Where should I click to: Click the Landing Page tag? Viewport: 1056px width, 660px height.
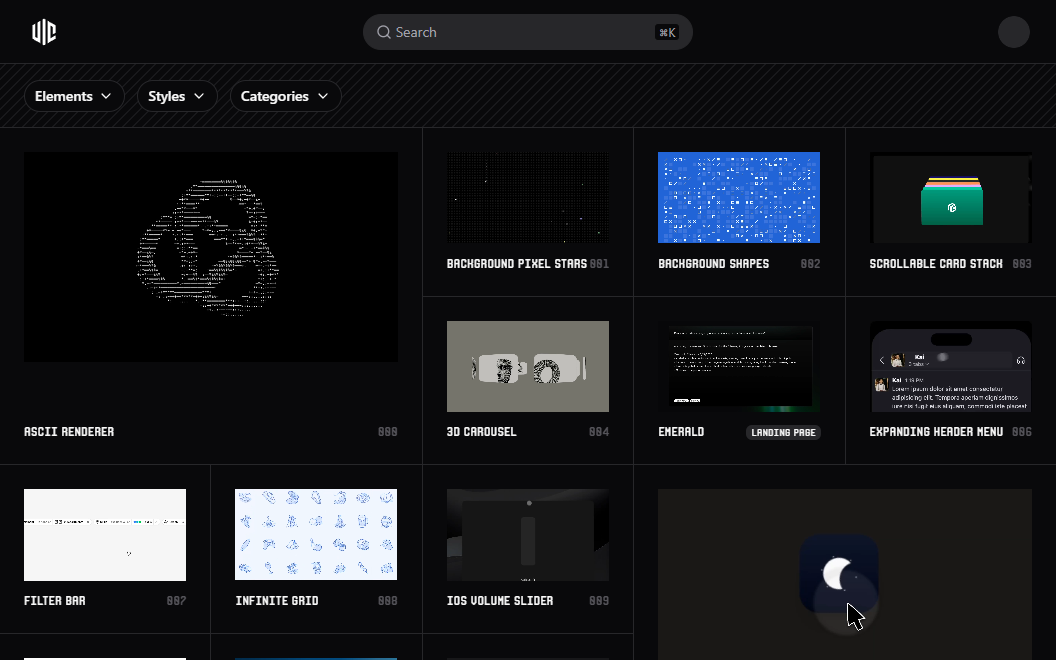[783, 432]
